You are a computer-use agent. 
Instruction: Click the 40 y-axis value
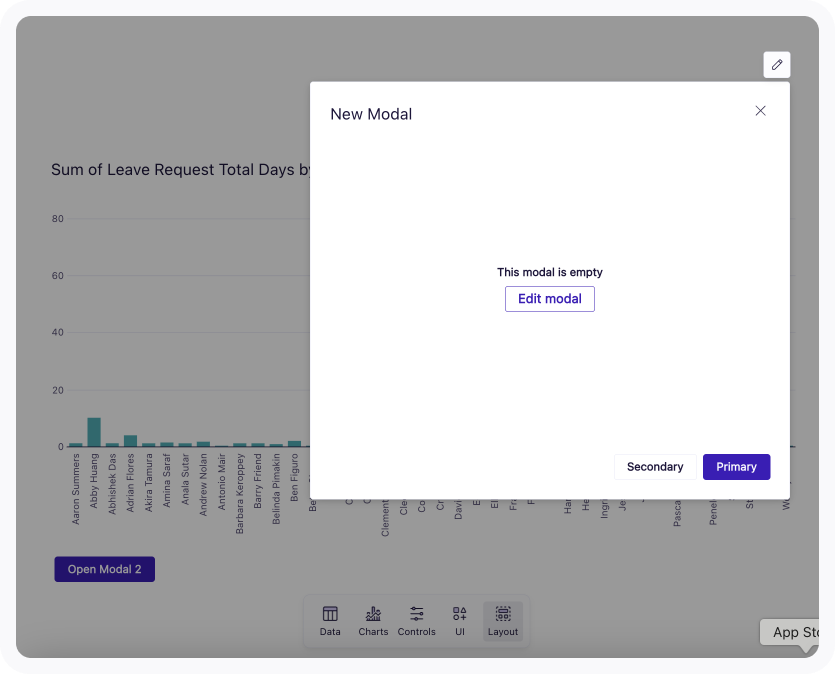pyautogui.click(x=58, y=332)
